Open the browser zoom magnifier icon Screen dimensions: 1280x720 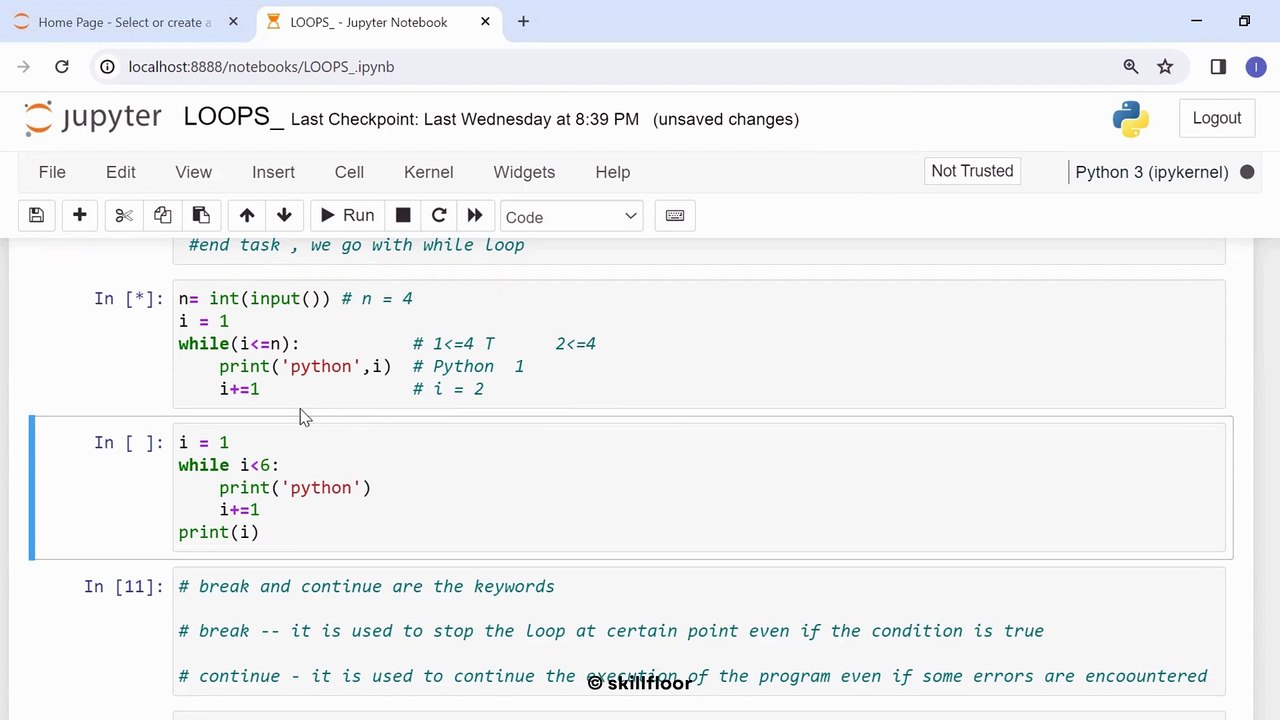[x=1131, y=67]
